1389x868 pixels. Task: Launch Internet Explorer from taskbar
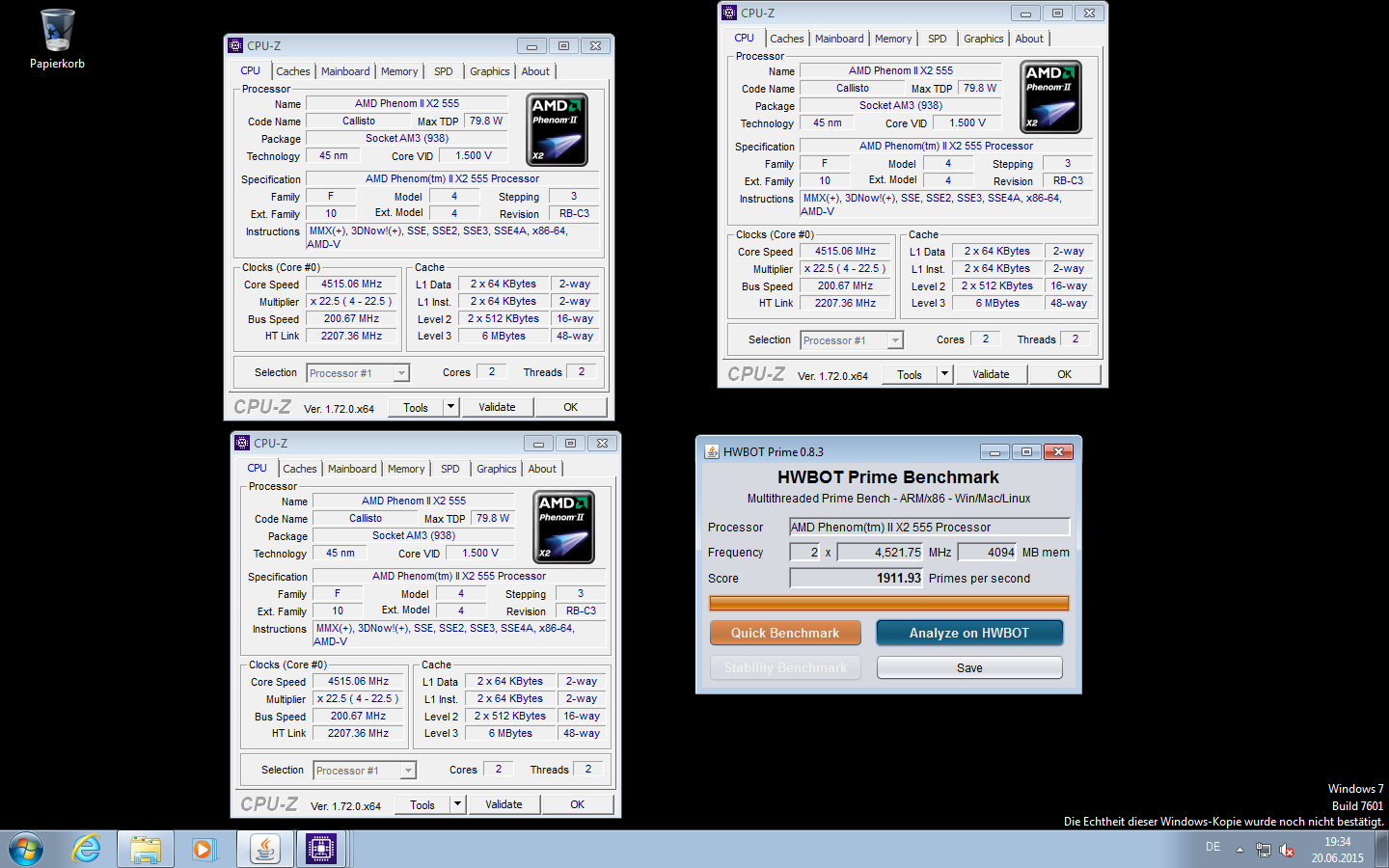(x=87, y=850)
